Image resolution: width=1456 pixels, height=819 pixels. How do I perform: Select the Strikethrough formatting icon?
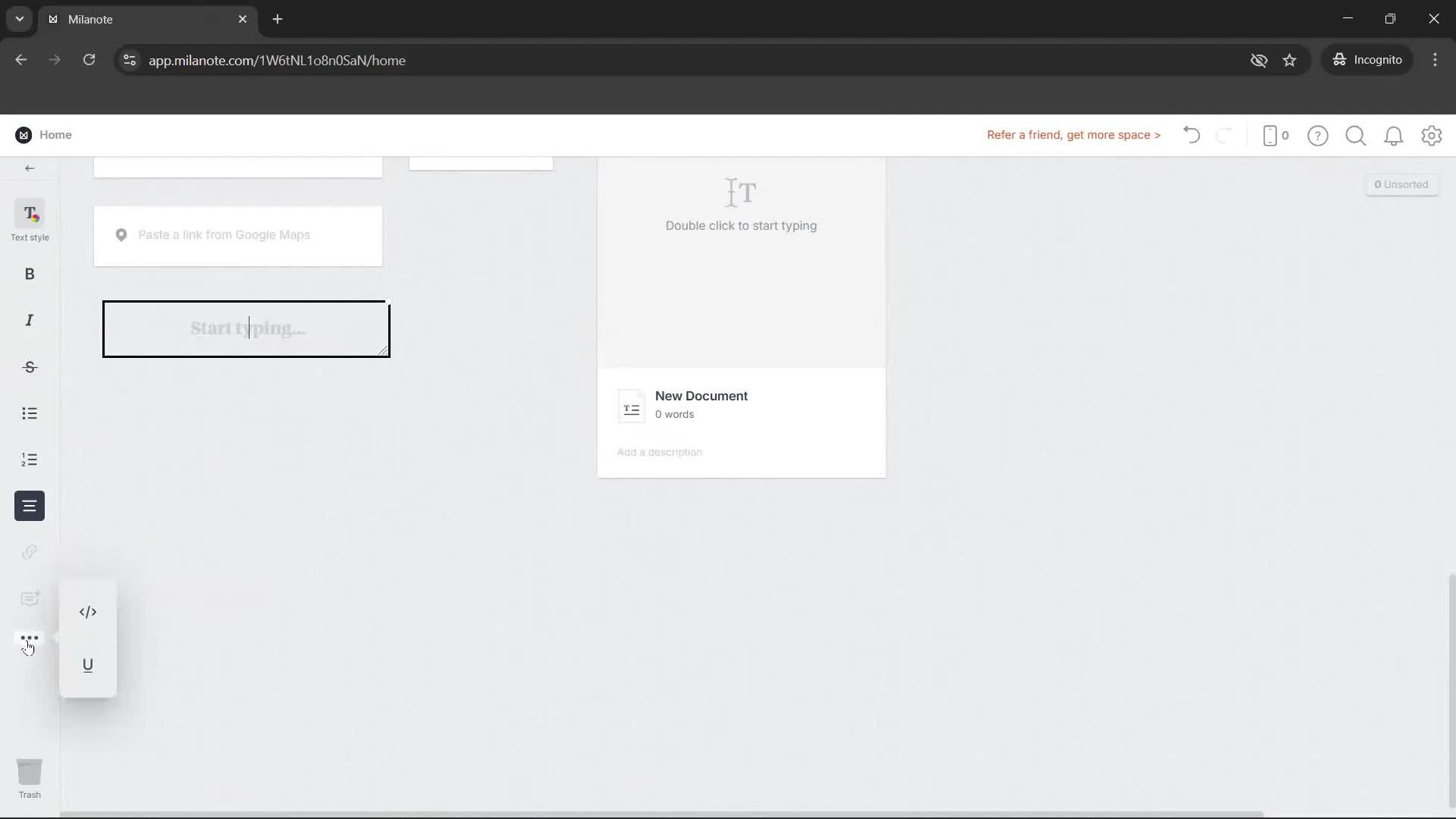[x=29, y=367]
